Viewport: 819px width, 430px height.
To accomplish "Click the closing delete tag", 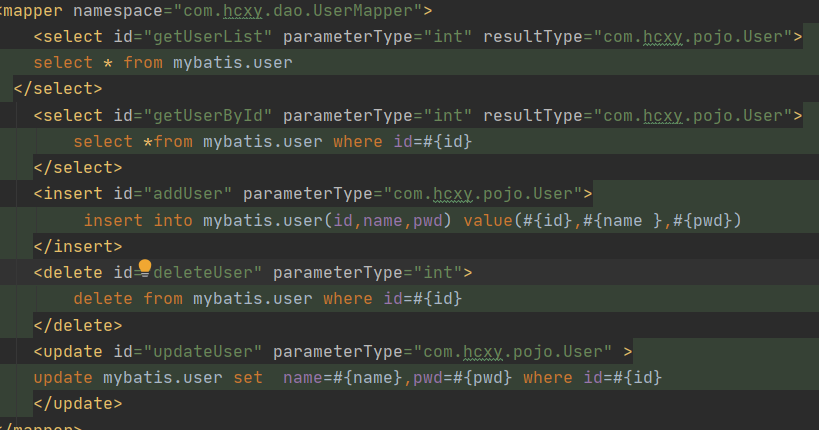I will pyautogui.click(x=77, y=324).
